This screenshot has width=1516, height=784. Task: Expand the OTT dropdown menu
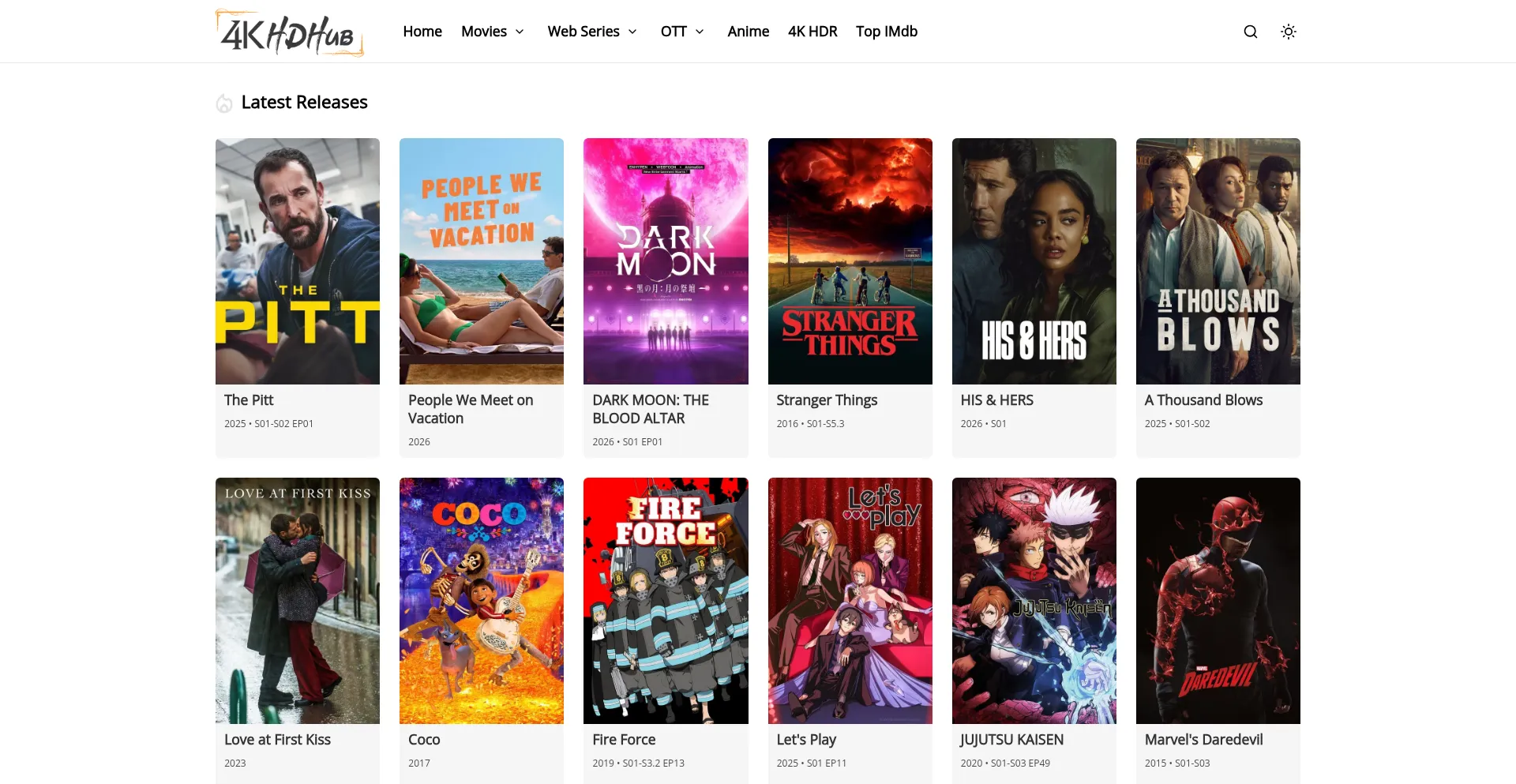click(682, 32)
